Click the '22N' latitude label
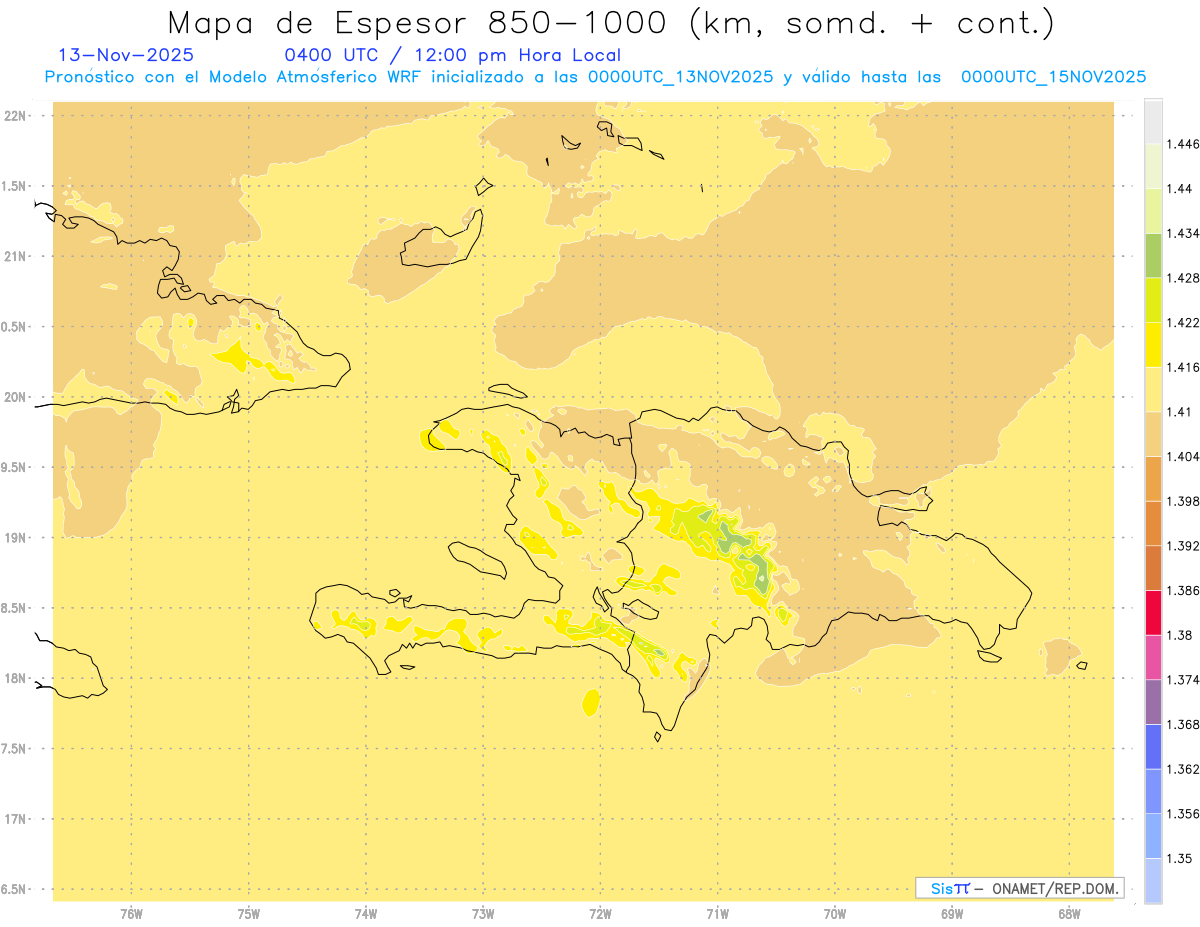 pyautogui.click(x=15, y=116)
